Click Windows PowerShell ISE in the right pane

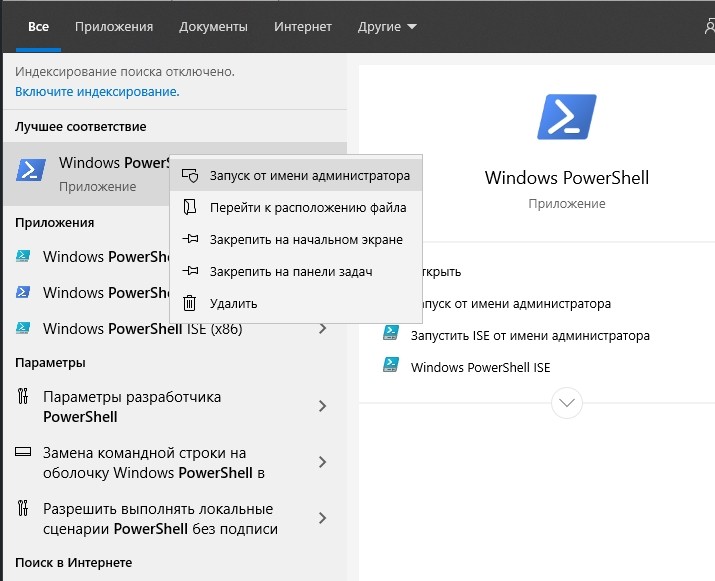pos(480,367)
